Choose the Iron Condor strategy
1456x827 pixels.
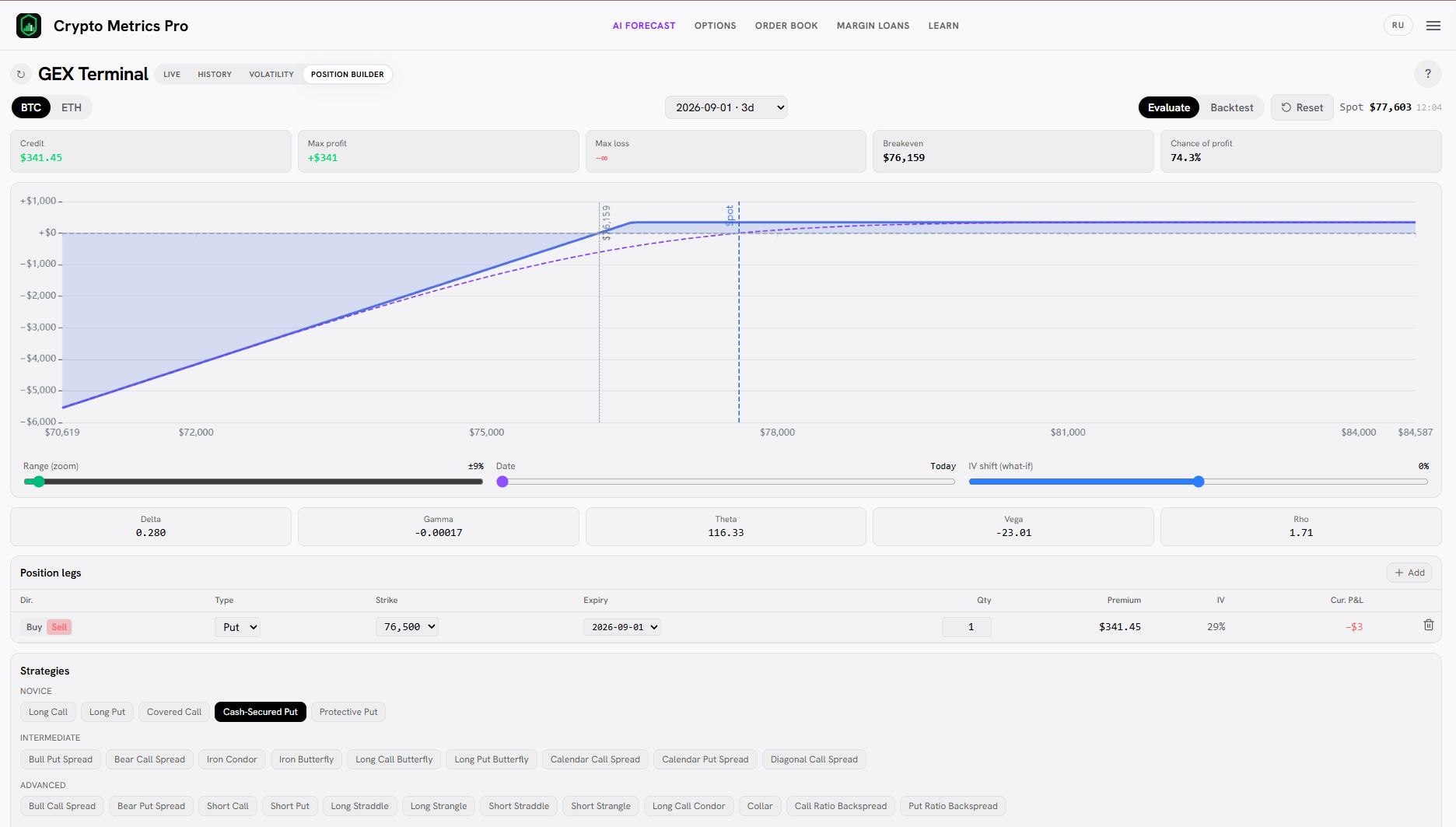point(232,759)
